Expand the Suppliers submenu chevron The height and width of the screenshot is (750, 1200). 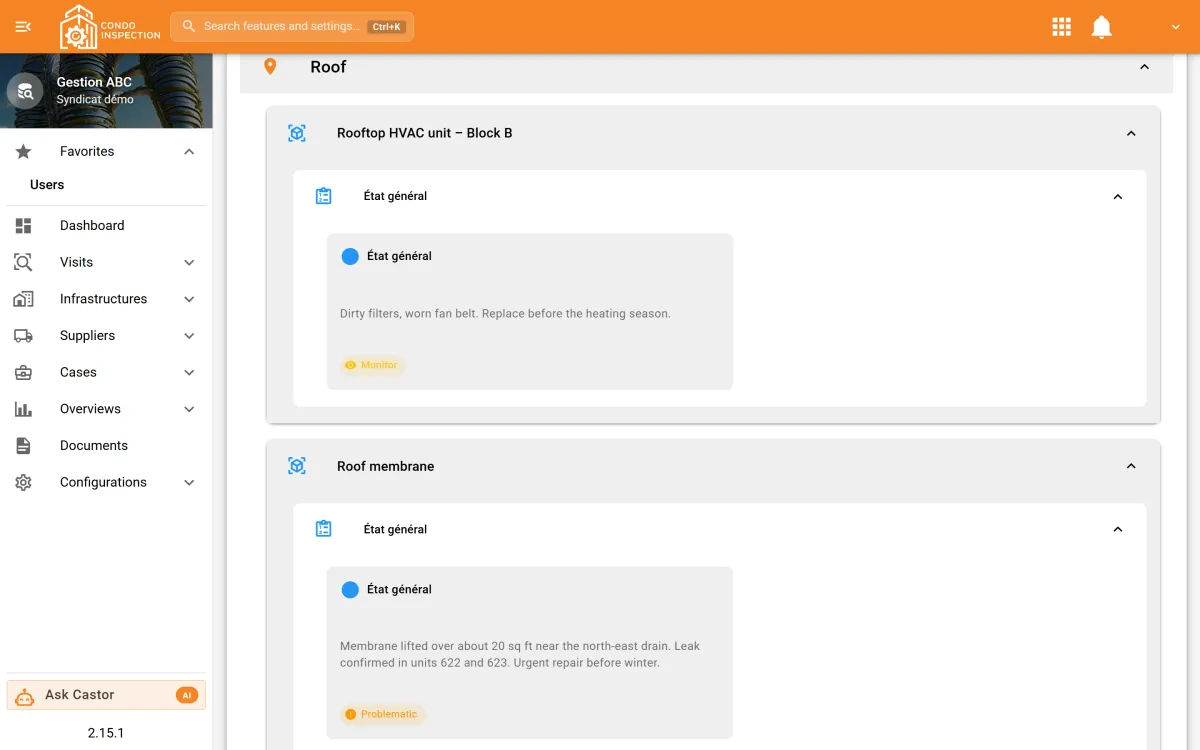[189, 335]
